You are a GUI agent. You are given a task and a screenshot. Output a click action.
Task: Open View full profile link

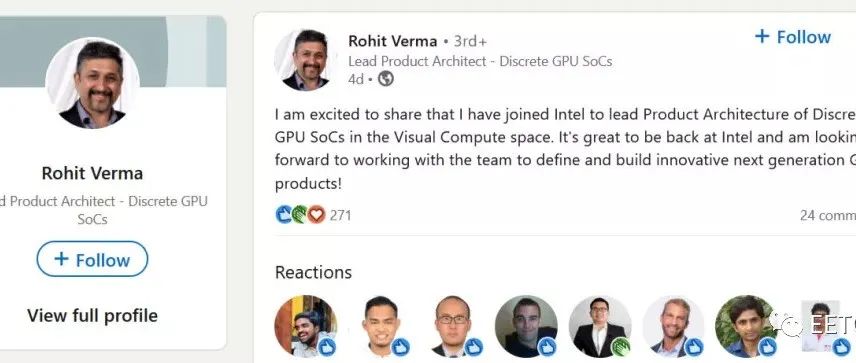point(92,316)
